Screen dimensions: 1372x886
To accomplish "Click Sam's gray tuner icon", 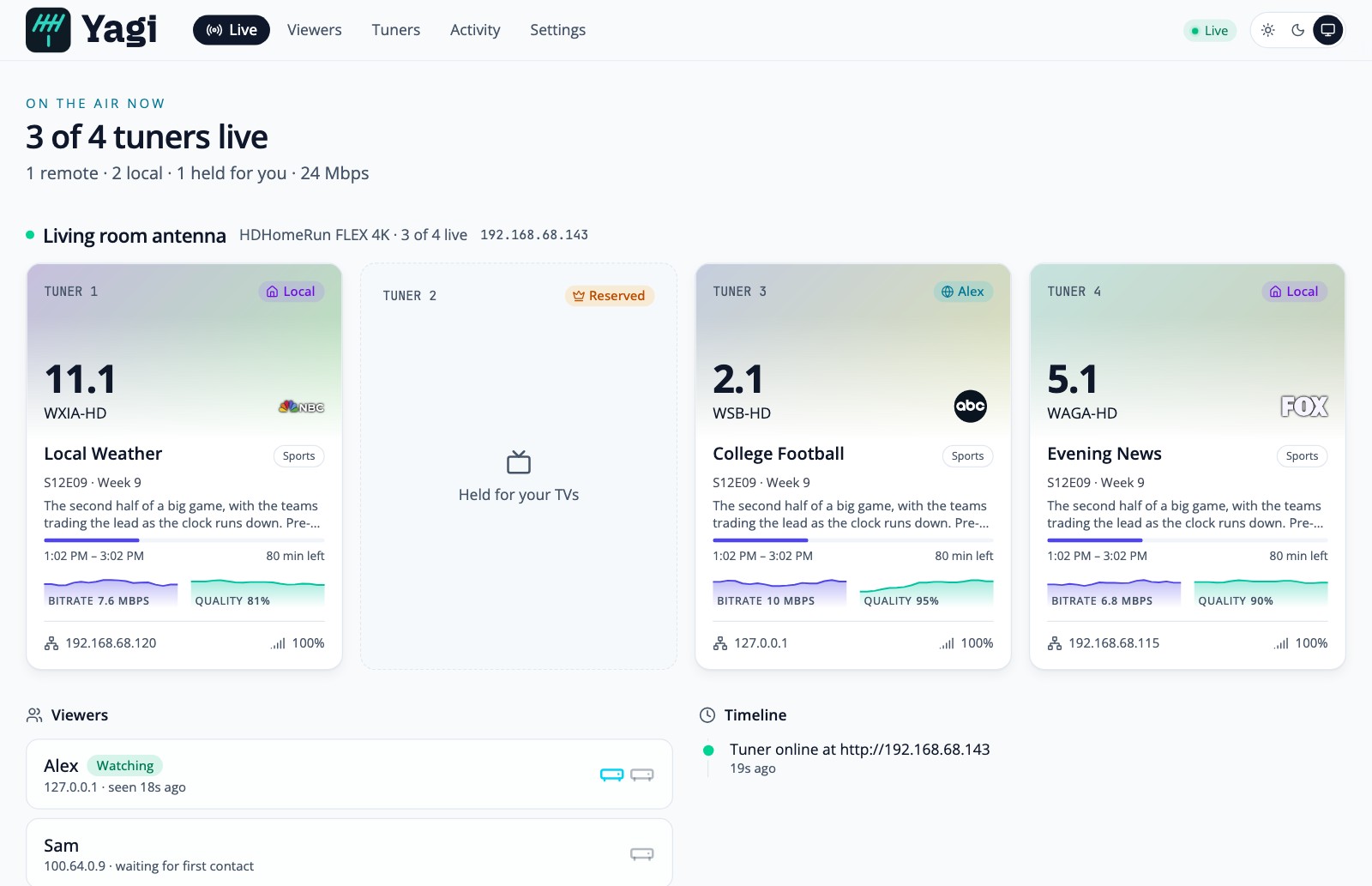I will [x=642, y=853].
